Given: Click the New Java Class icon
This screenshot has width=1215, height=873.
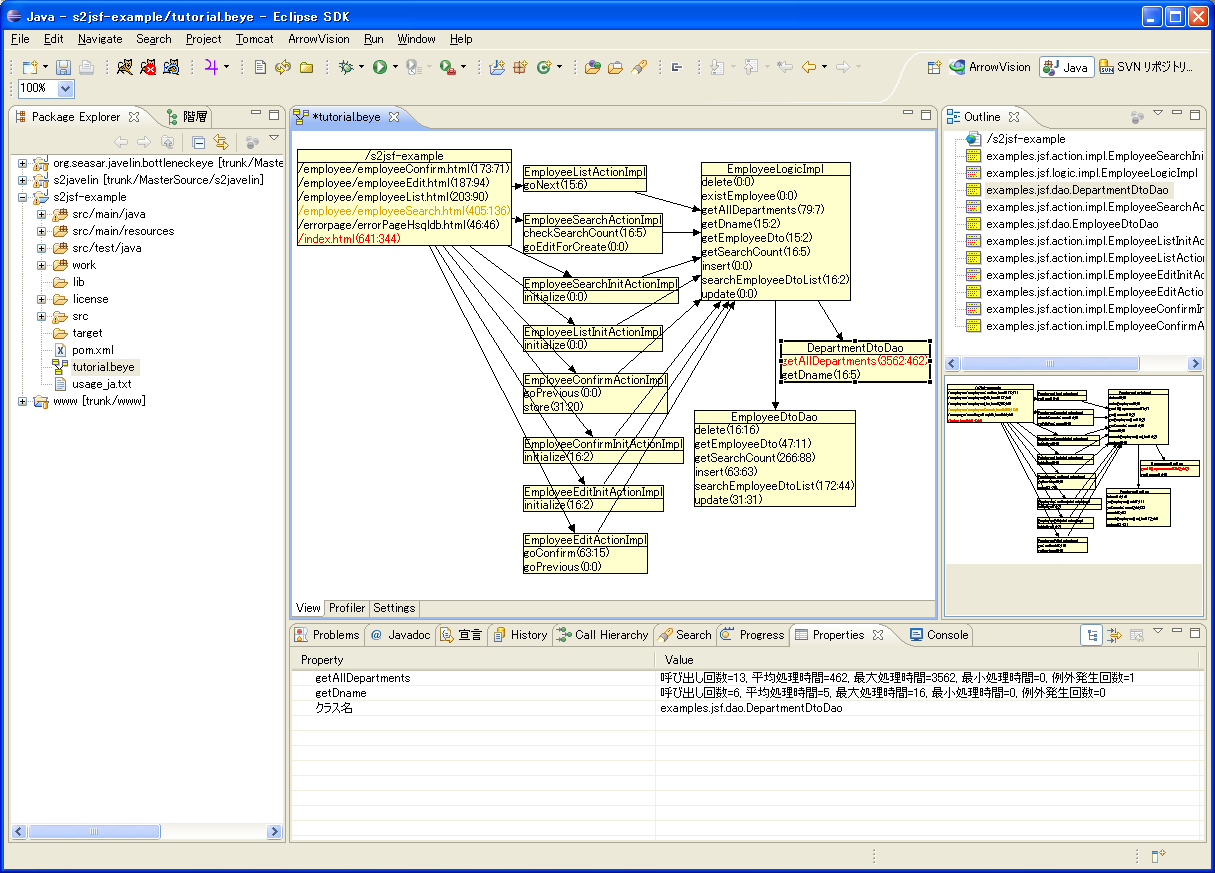Looking at the screenshot, I should tap(544, 67).
